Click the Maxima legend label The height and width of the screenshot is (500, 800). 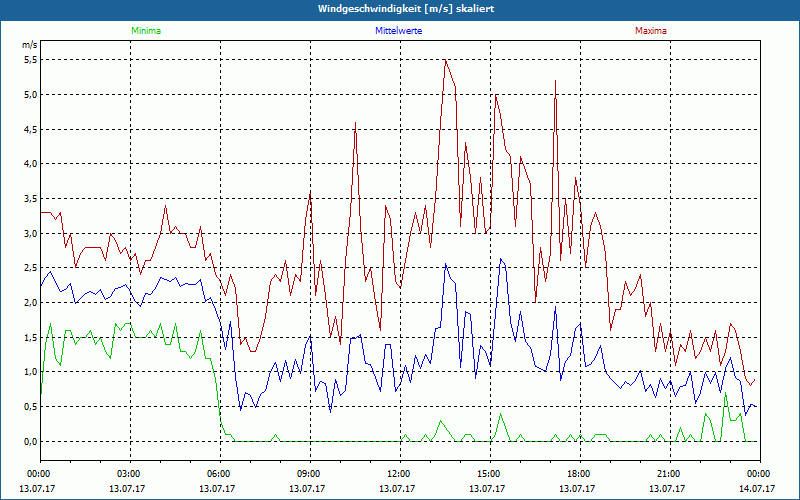click(651, 31)
